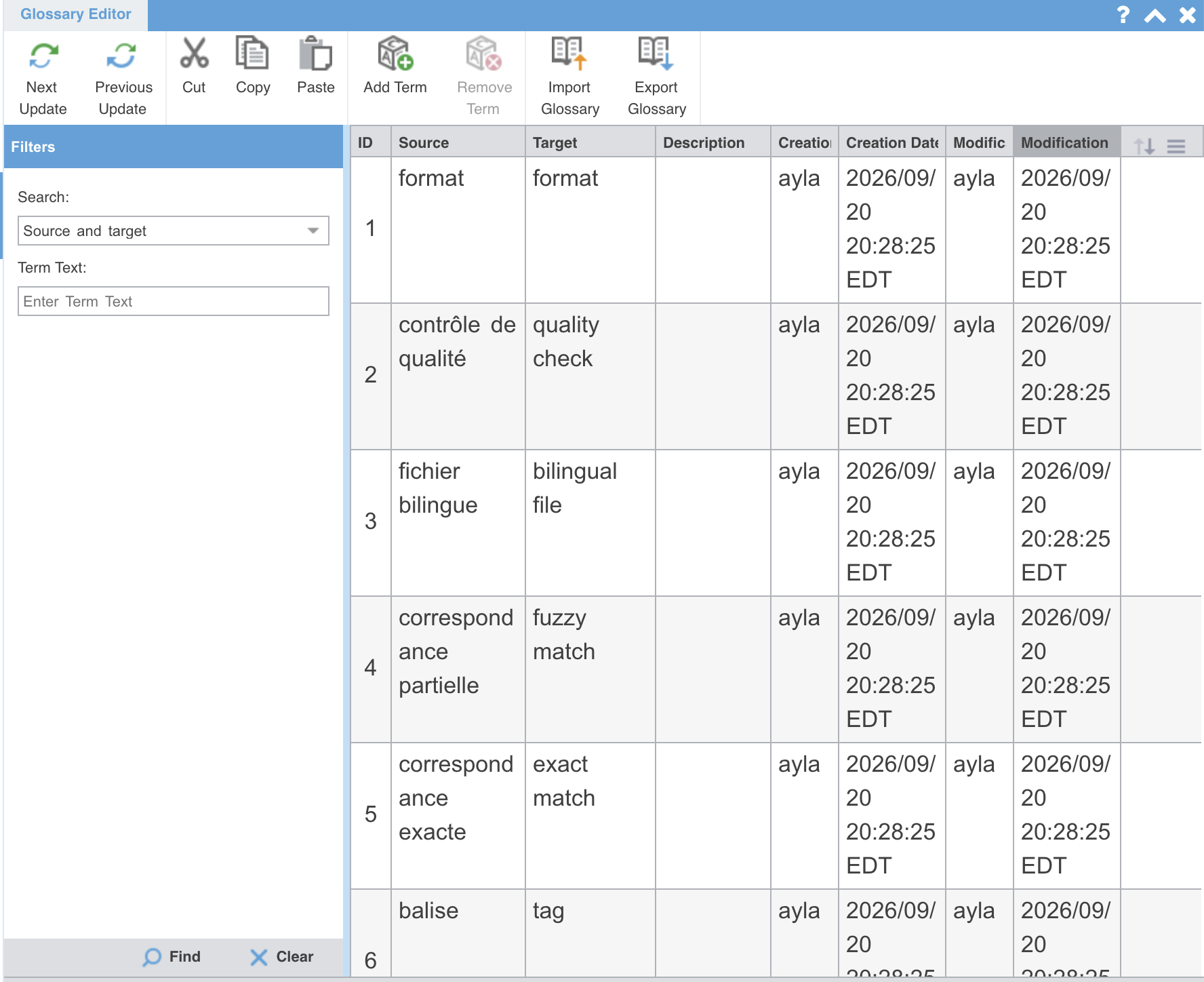Select source cell 'correspondance exacte'

click(x=458, y=816)
